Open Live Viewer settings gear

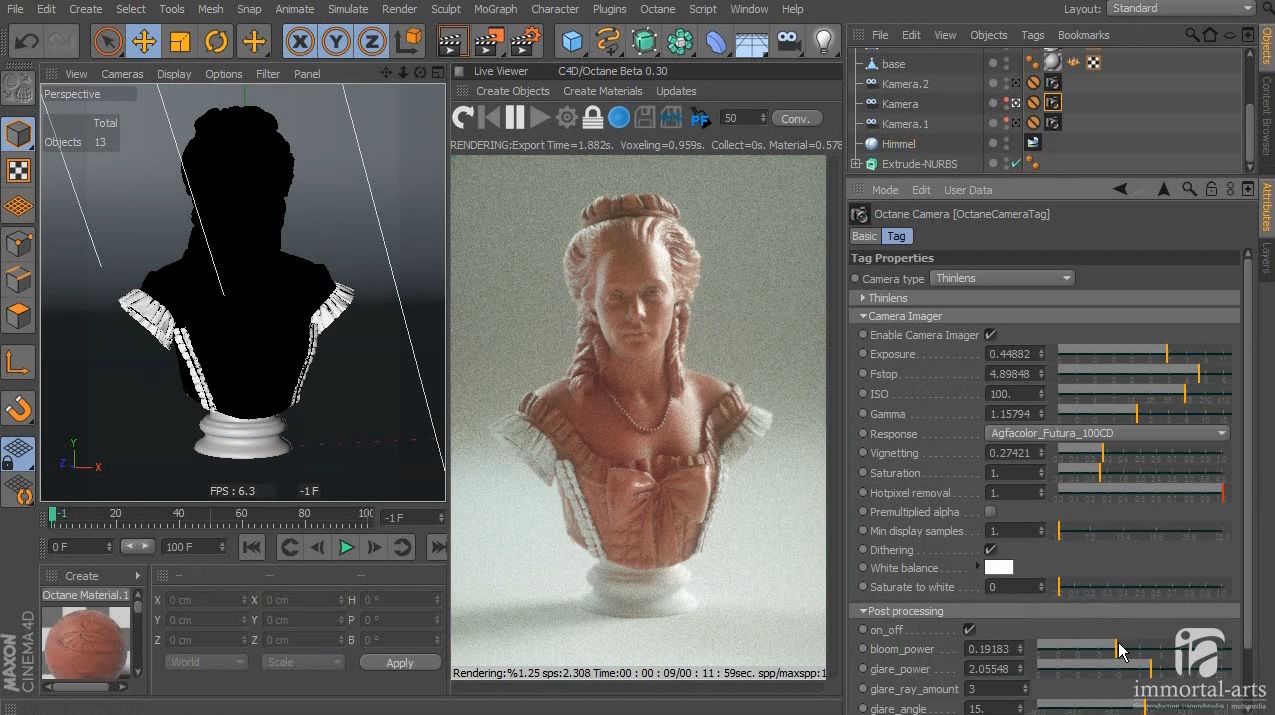tap(567, 118)
